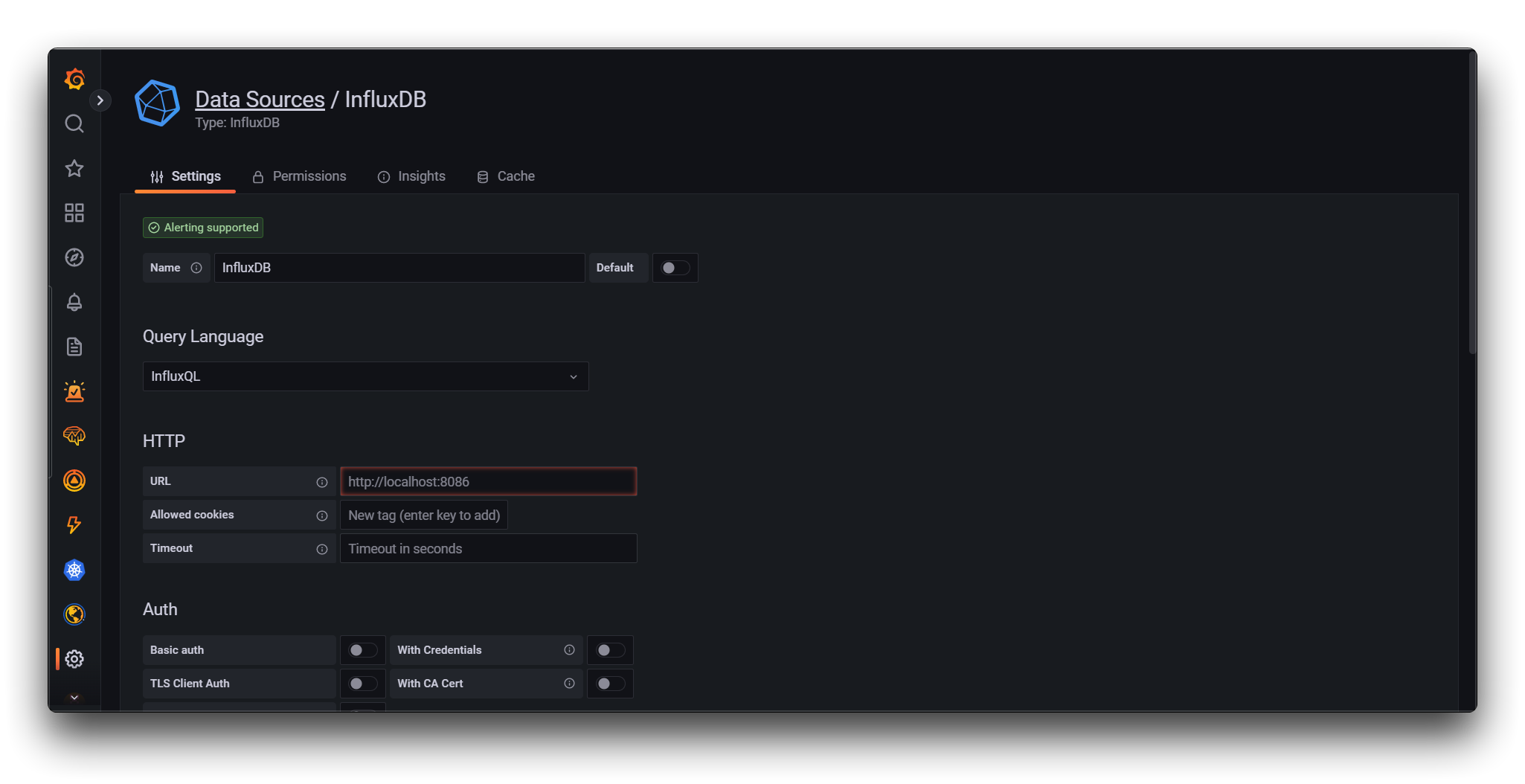Image resolution: width=1525 pixels, height=784 pixels.
Task: Enable the TLS Client Auth toggle
Action: click(363, 684)
